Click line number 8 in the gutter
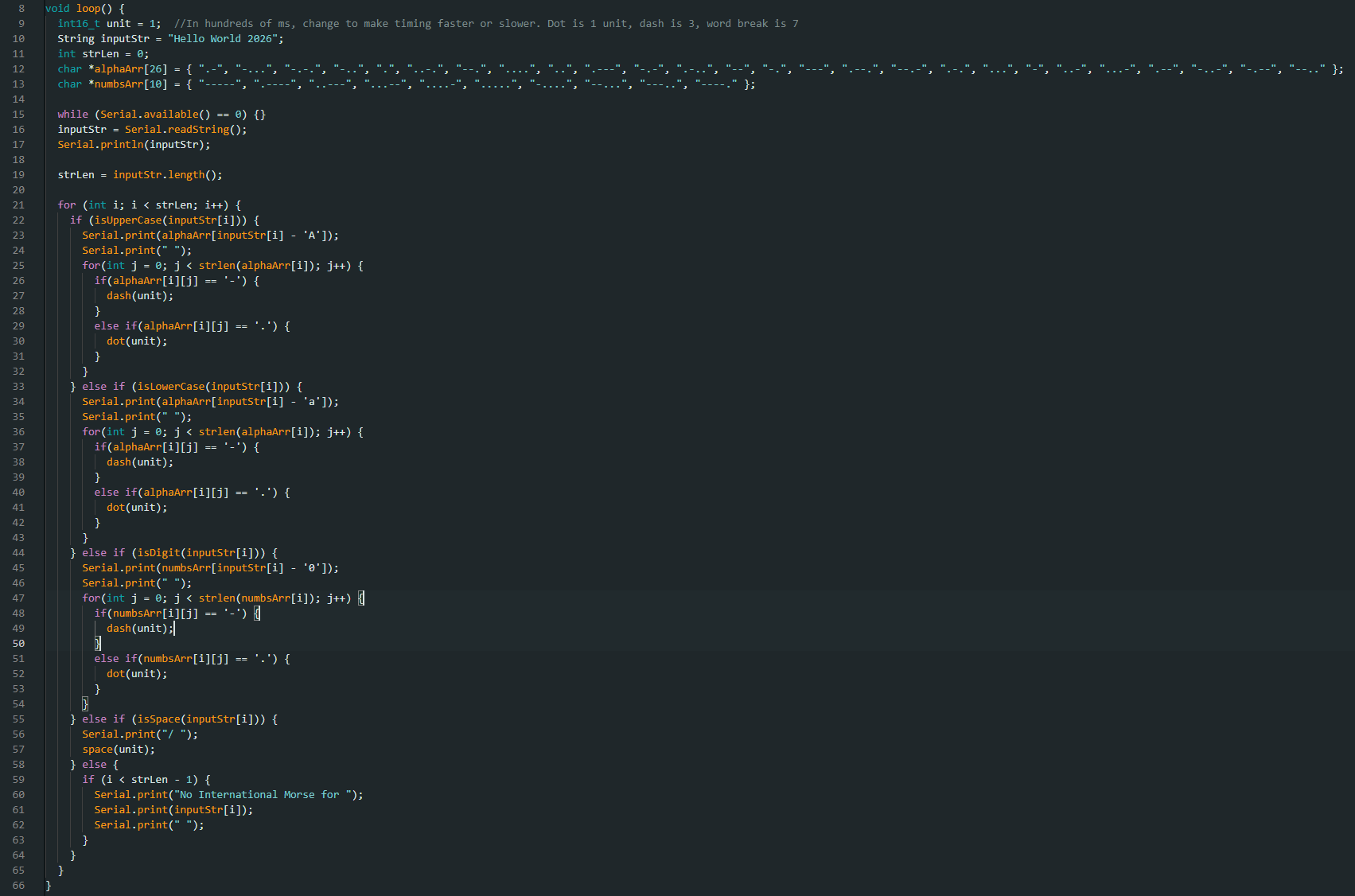Screen dimensions: 1355x896 21,9
